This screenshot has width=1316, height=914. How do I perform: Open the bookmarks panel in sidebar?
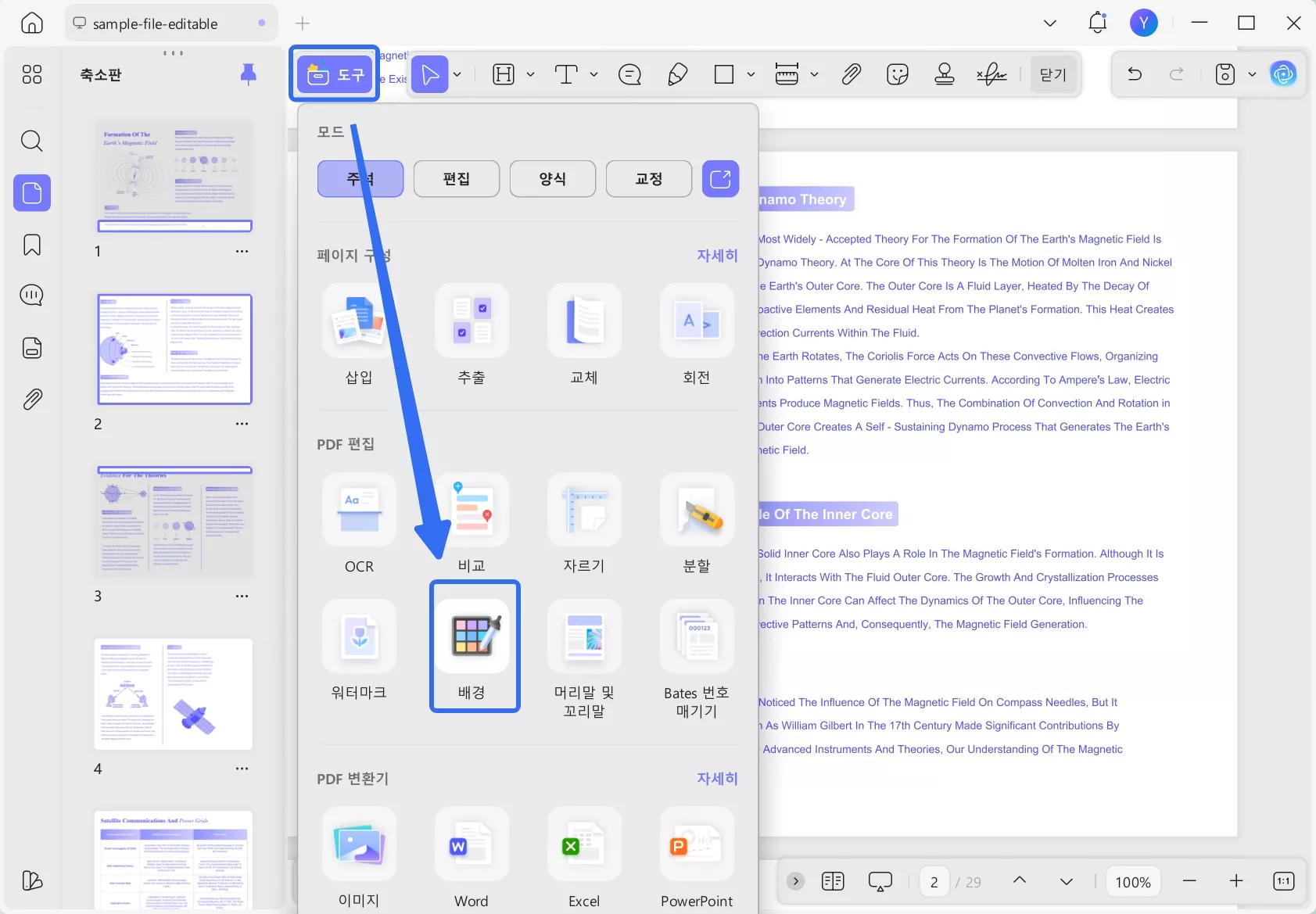tap(32, 245)
